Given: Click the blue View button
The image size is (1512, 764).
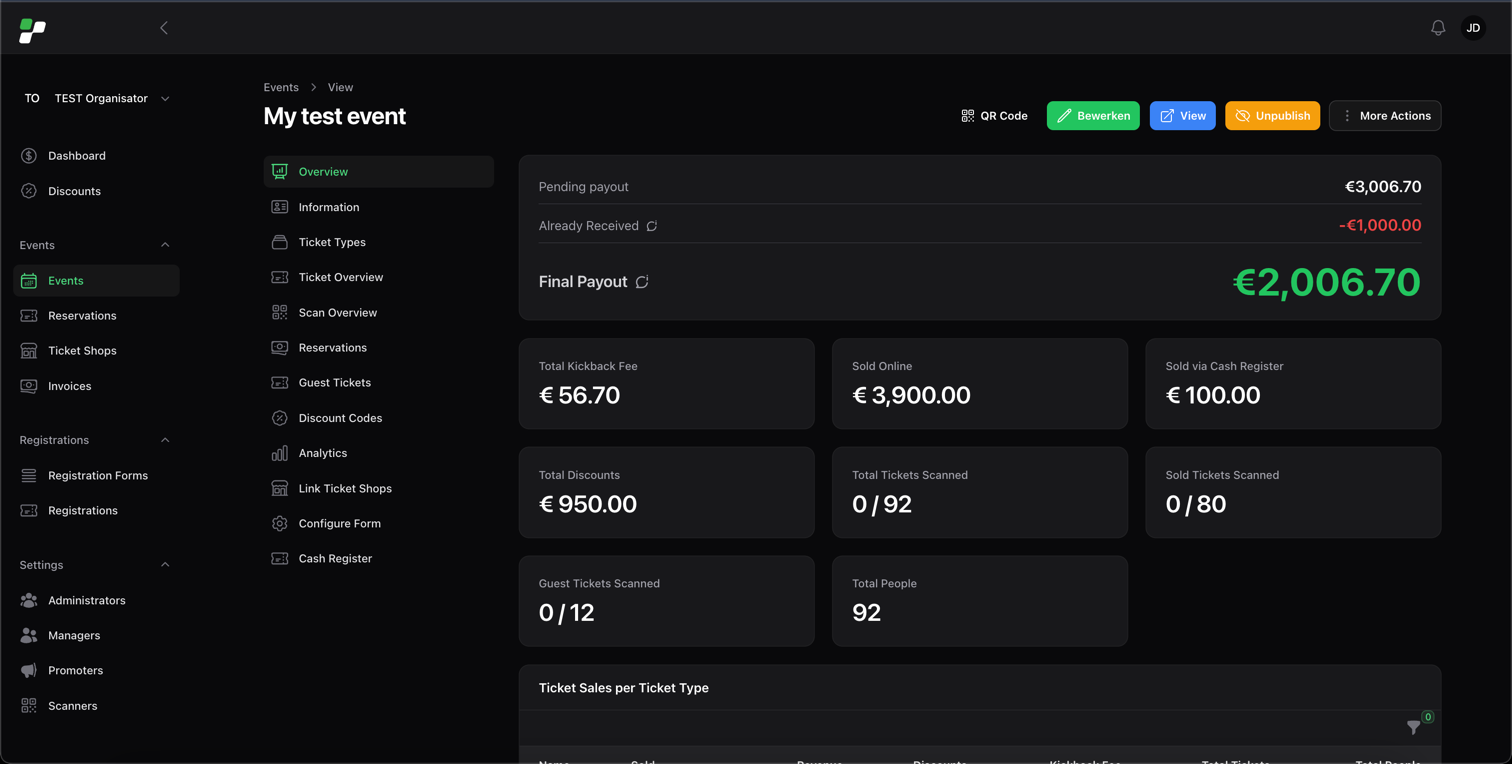Looking at the screenshot, I should [1182, 116].
